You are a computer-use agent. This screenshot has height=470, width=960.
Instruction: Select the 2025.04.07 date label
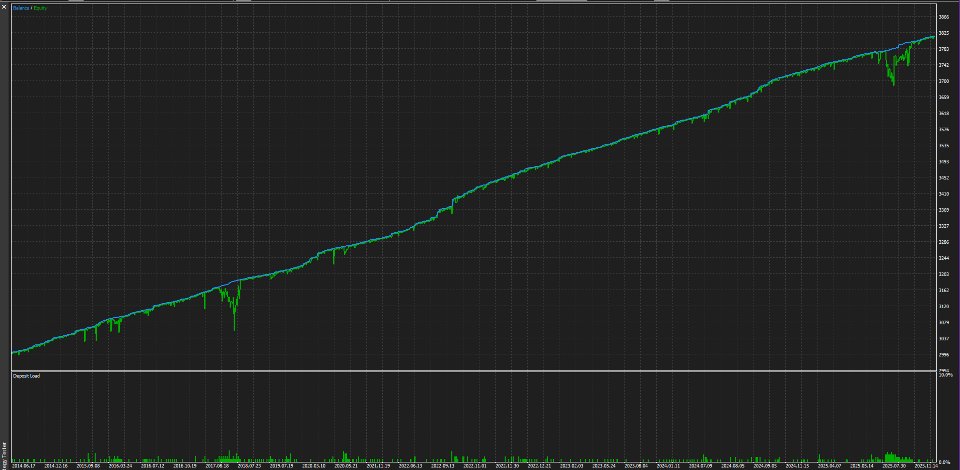[830, 466]
